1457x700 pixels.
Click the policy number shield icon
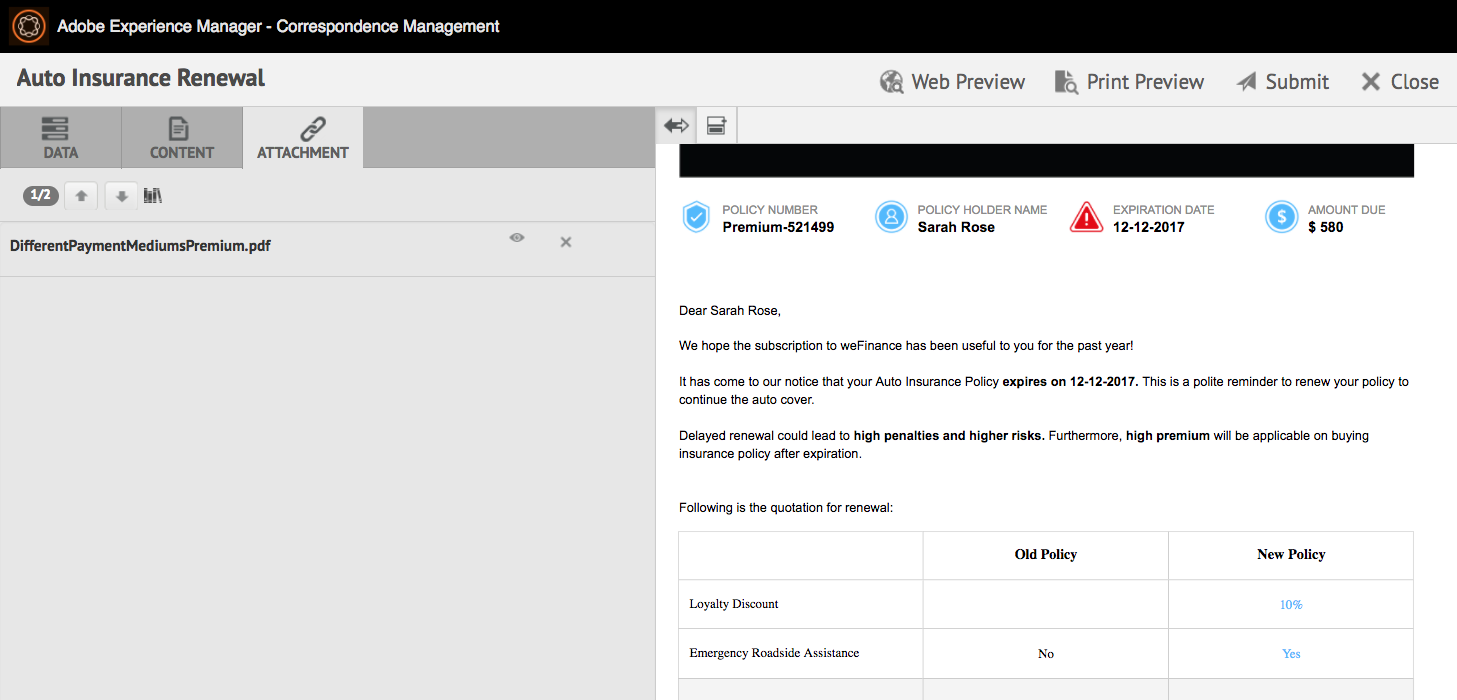[x=696, y=217]
